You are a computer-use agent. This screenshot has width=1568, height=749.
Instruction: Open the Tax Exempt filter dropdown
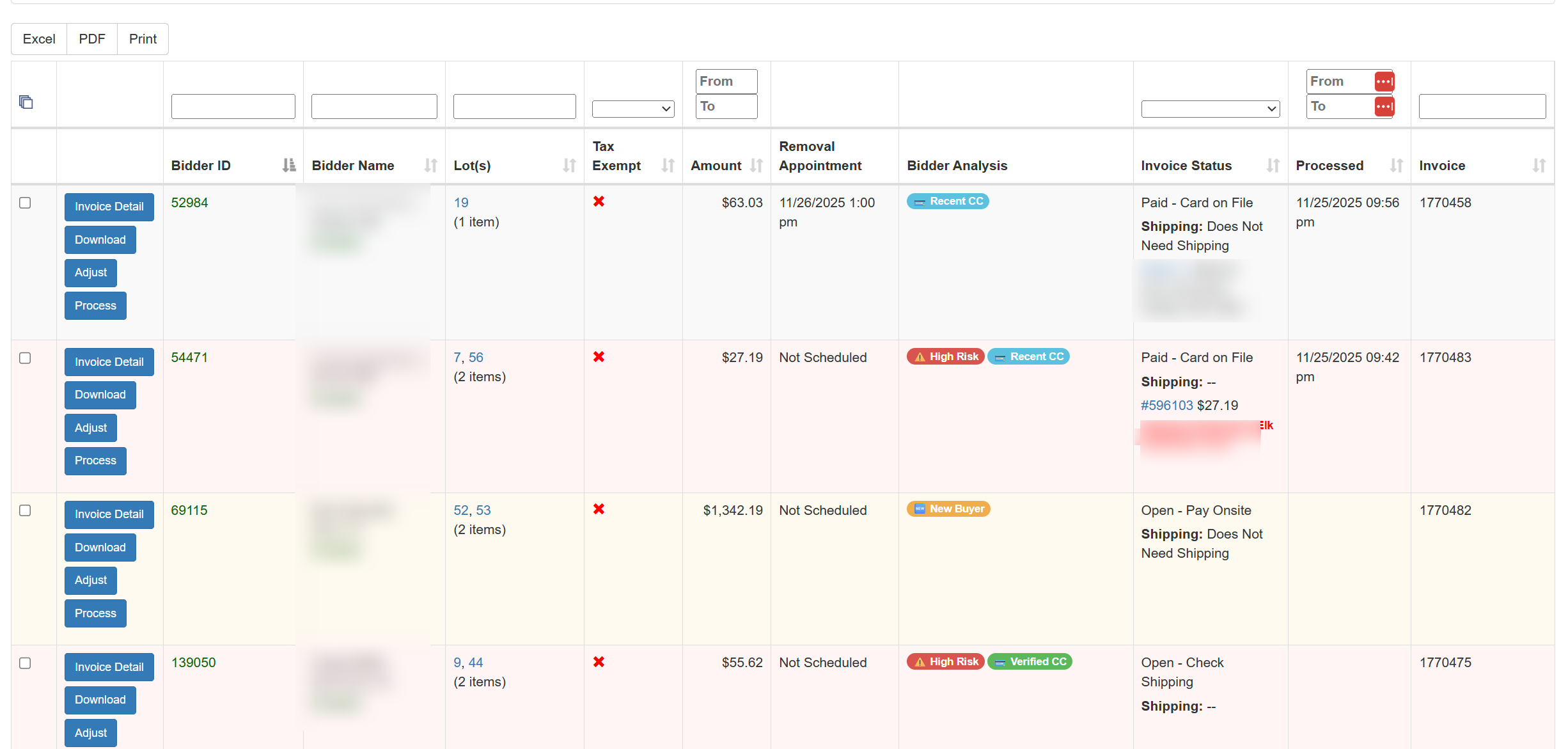632,109
